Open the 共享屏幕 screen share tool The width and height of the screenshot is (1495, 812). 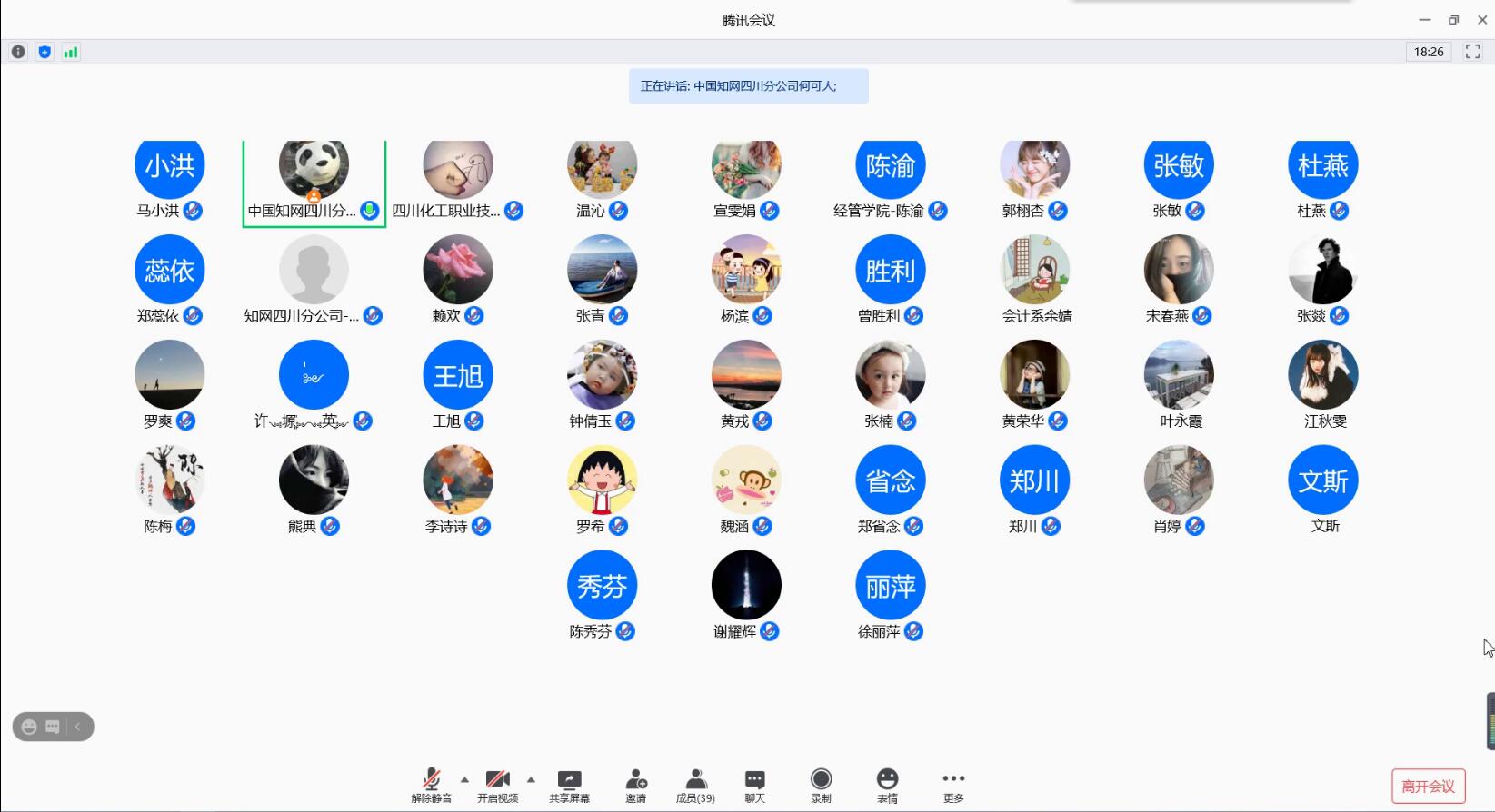point(569,785)
